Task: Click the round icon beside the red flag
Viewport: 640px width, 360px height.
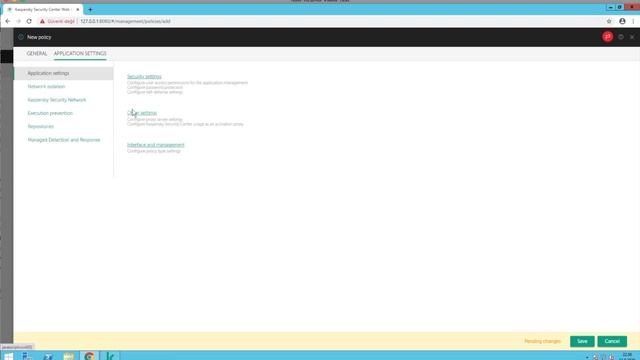Action: pyautogui.click(x=621, y=37)
